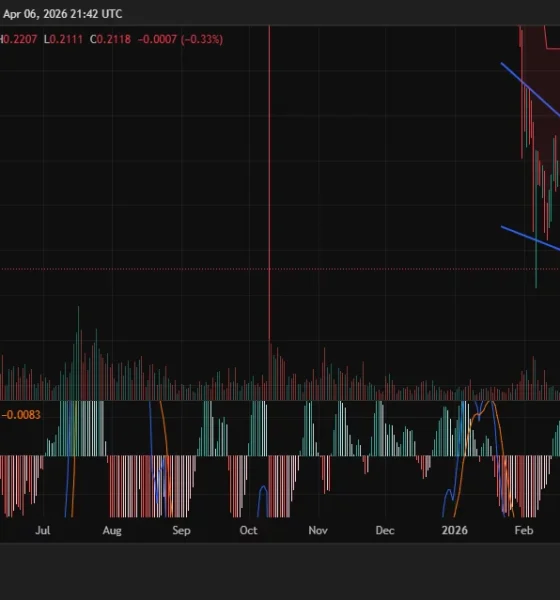Select the close value C0.2118
560x600 pixels.
click(x=110, y=39)
